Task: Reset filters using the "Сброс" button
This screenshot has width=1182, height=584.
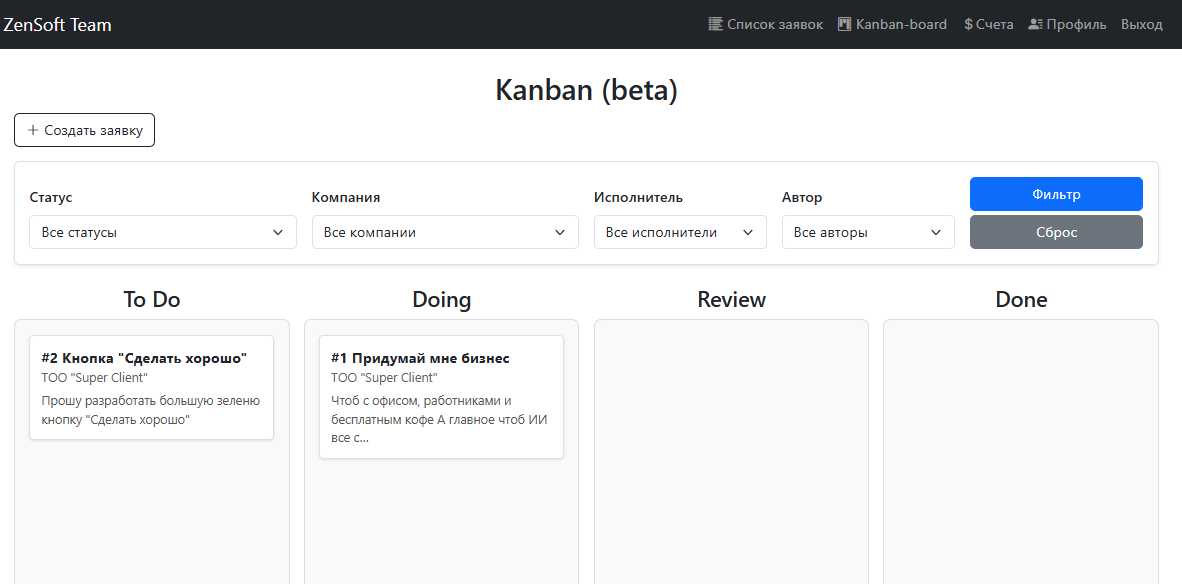Action: pyautogui.click(x=1055, y=231)
